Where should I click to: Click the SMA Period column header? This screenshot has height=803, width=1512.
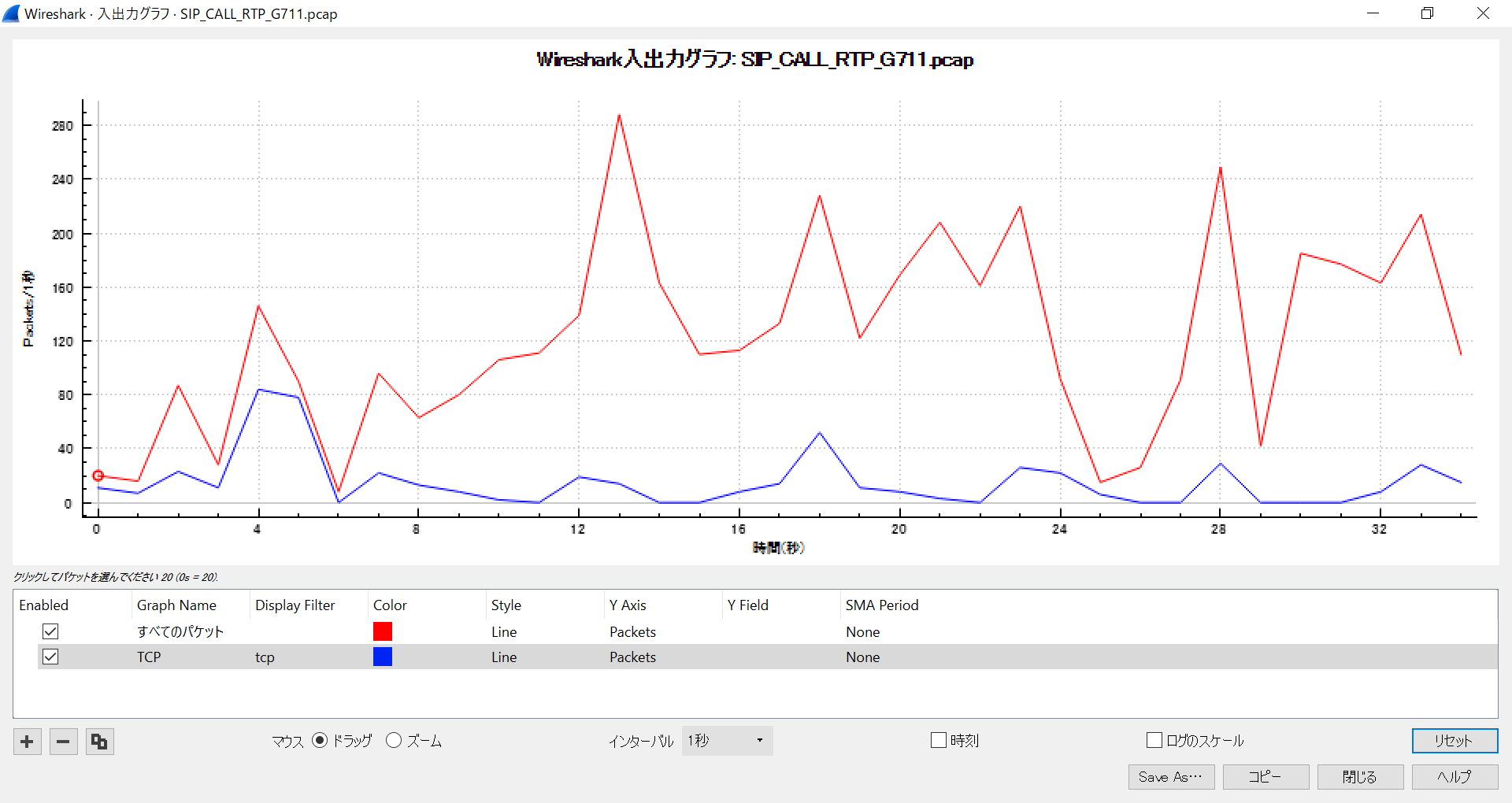tap(882, 605)
